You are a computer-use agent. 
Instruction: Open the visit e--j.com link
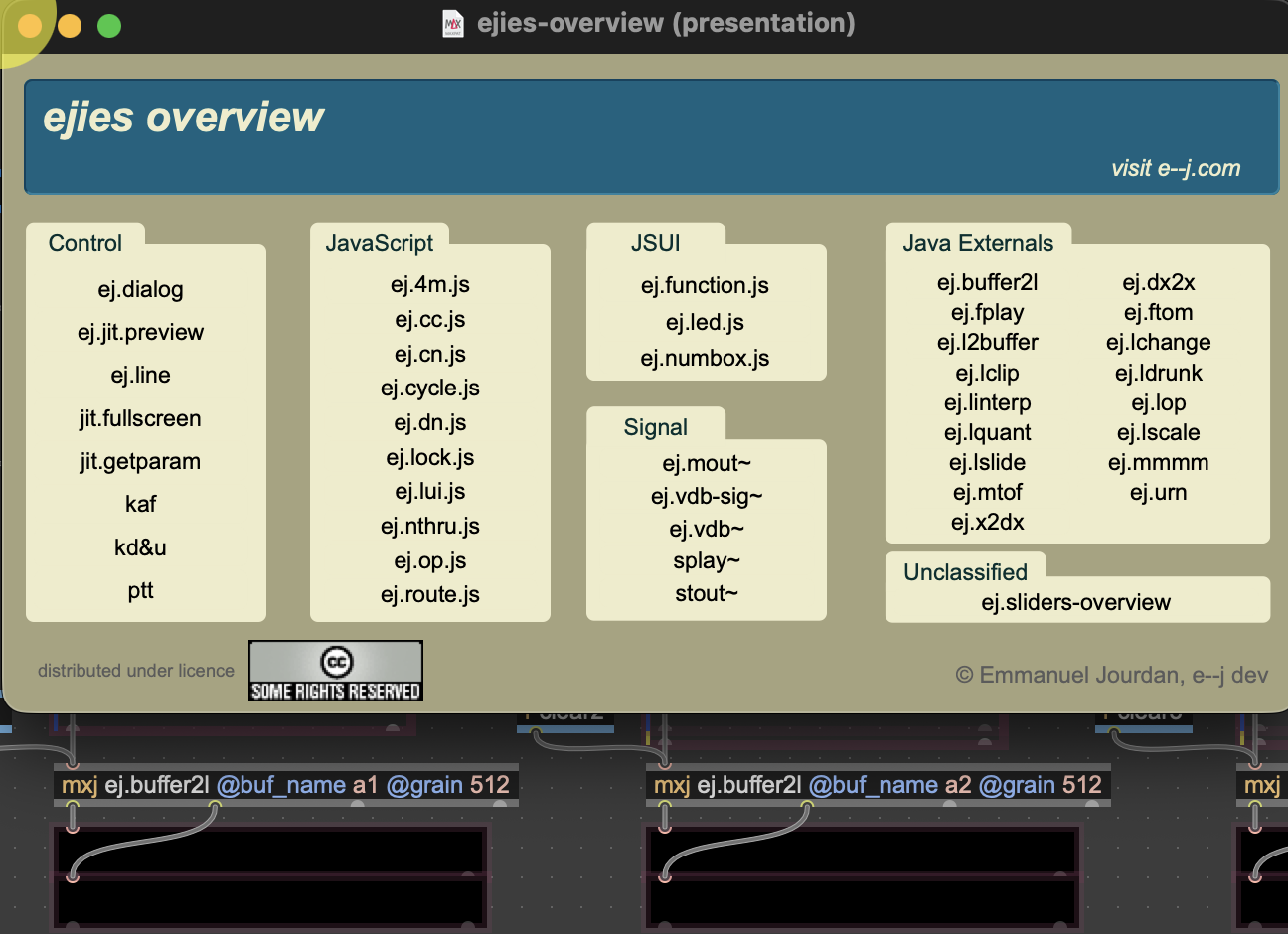[1175, 168]
